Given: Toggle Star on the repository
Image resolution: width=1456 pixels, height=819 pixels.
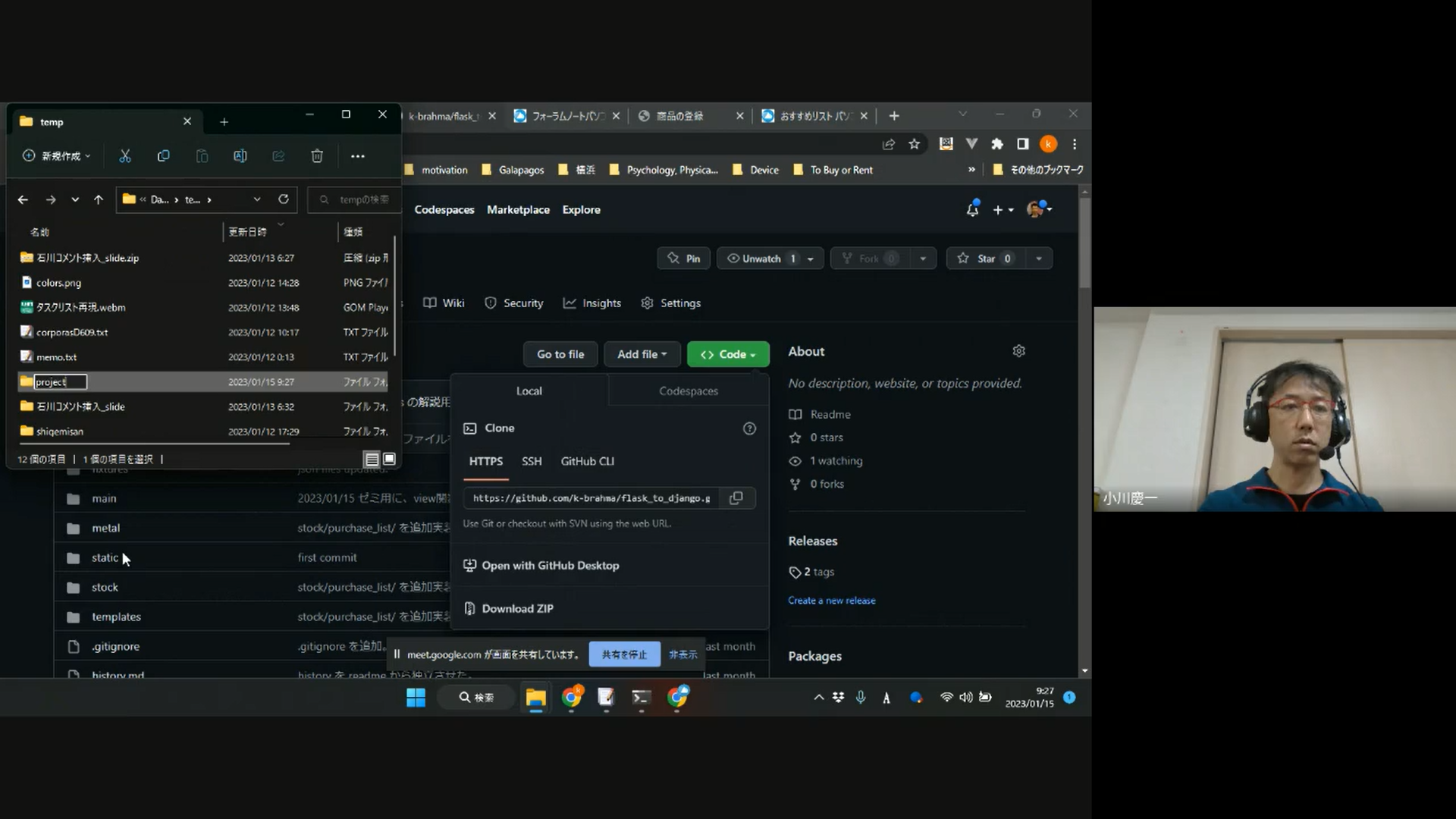Looking at the screenshot, I should point(984,259).
